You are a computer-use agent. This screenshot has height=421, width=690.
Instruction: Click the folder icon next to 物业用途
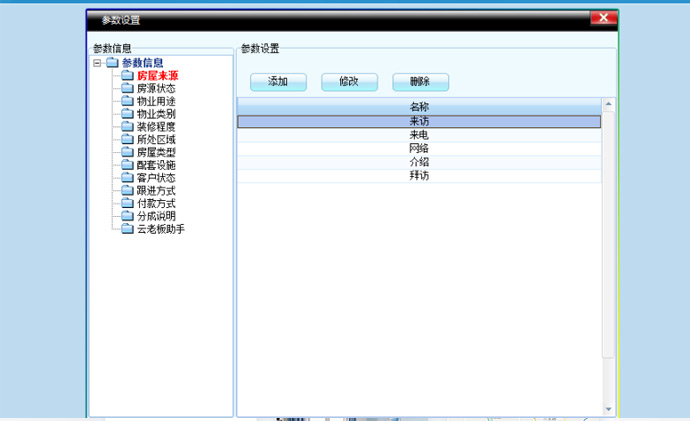127,101
